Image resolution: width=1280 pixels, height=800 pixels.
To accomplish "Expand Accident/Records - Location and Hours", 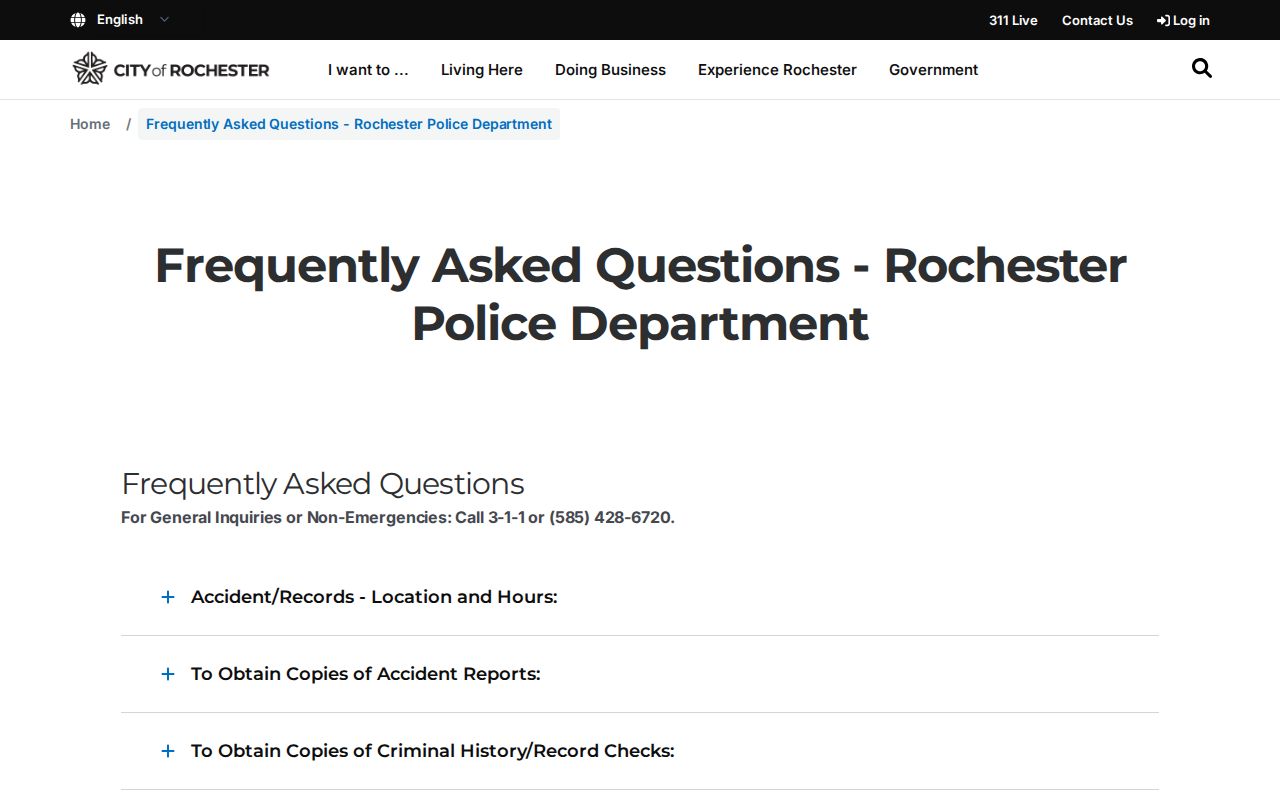I will (x=640, y=597).
